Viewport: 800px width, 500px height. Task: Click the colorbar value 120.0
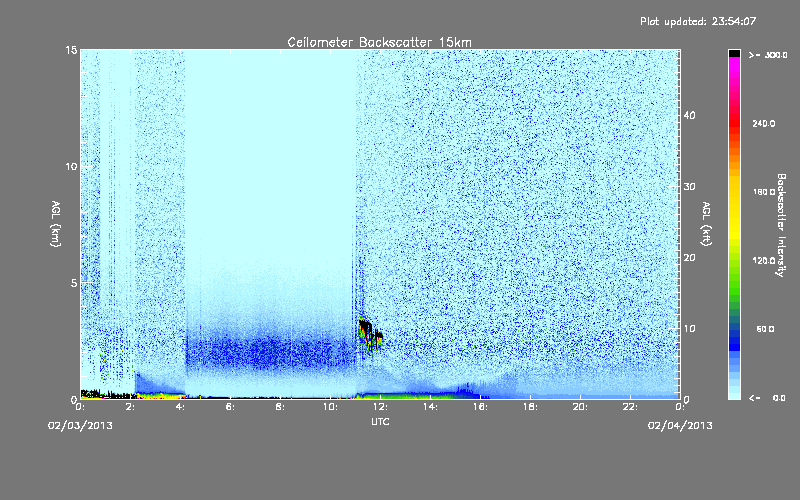coord(763,261)
